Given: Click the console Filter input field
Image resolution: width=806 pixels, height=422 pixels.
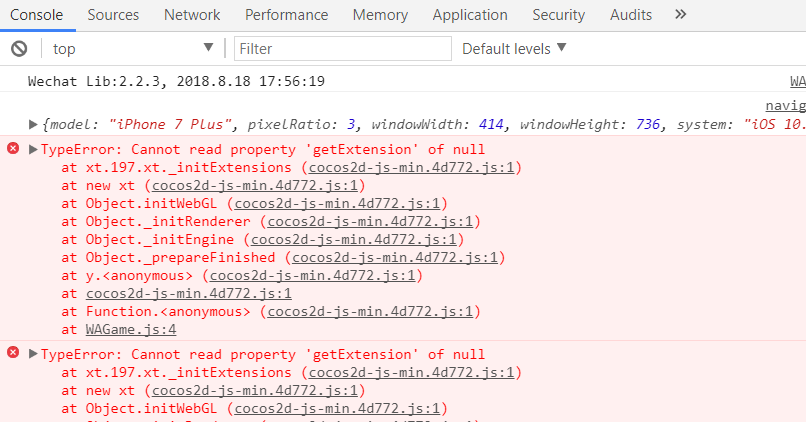Looking at the screenshot, I should coord(340,49).
